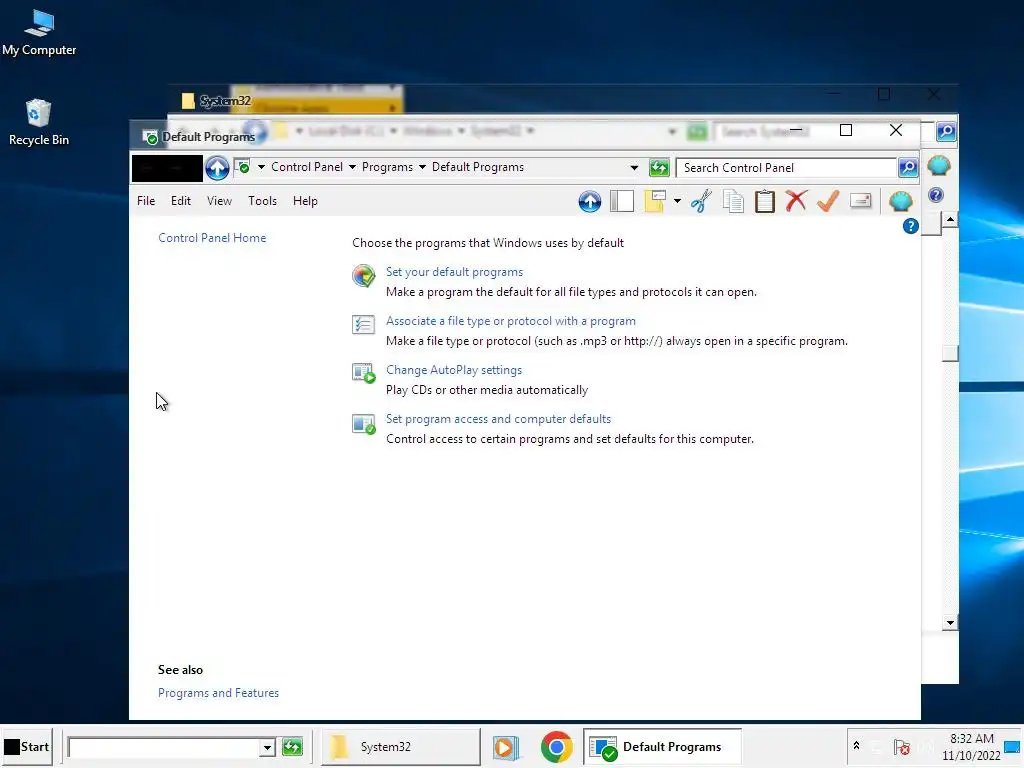Click the Up one level toolbar icon
This screenshot has width=1024, height=768.
click(589, 201)
